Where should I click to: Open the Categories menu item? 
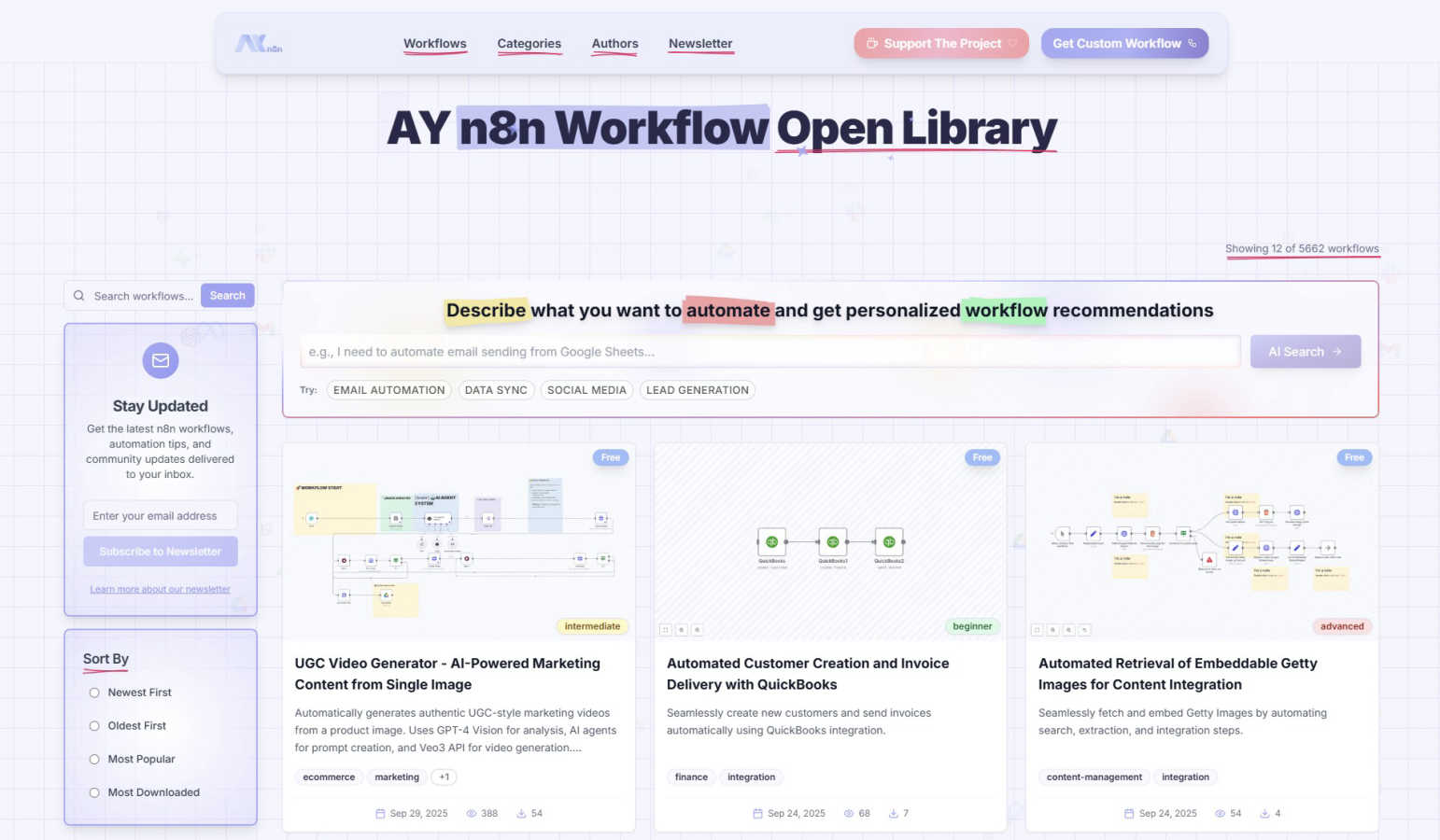click(x=529, y=44)
